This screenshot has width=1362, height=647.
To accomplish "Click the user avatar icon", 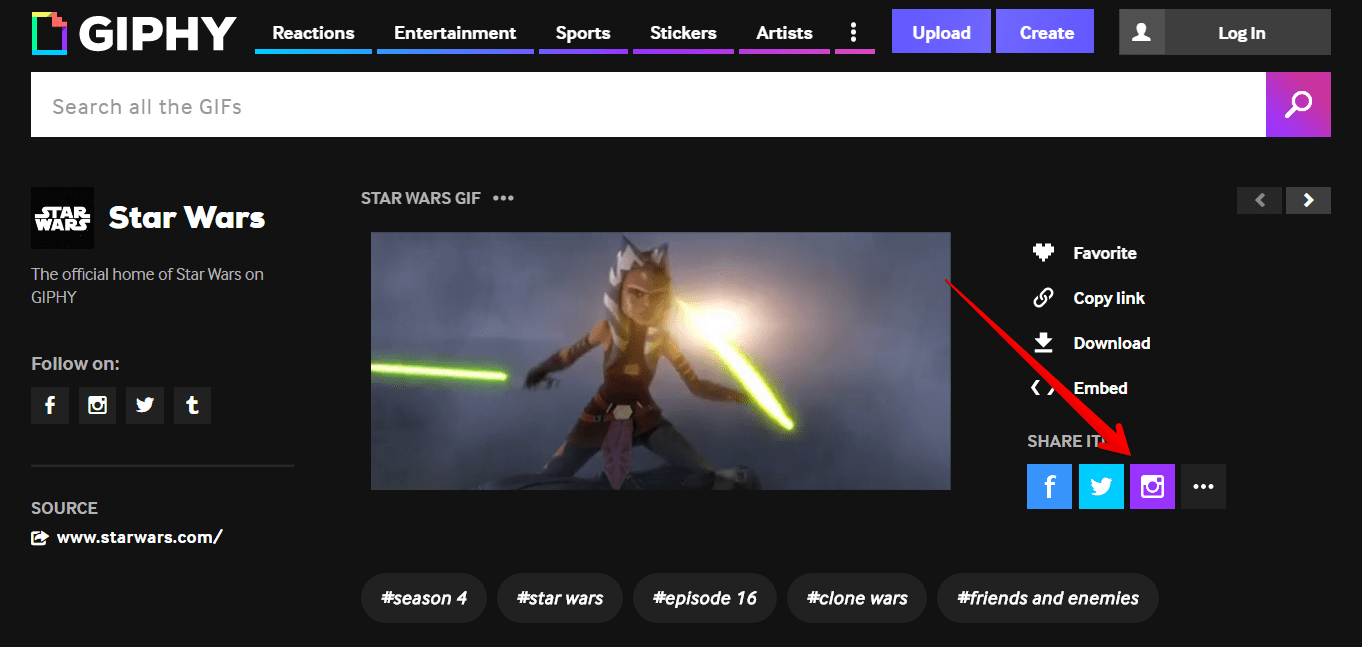I will click(x=1142, y=32).
